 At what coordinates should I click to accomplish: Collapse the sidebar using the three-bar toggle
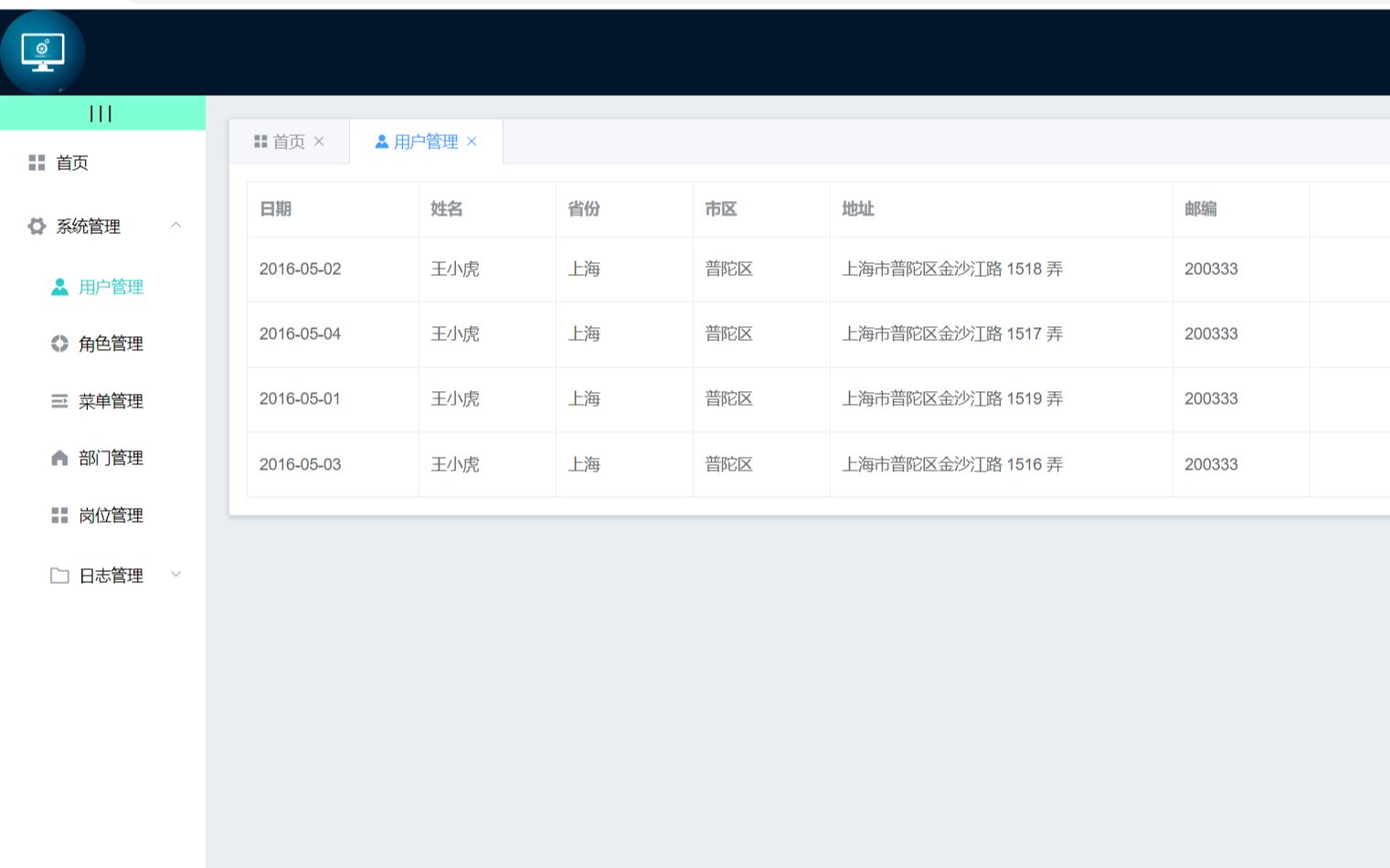pos(101,113)
